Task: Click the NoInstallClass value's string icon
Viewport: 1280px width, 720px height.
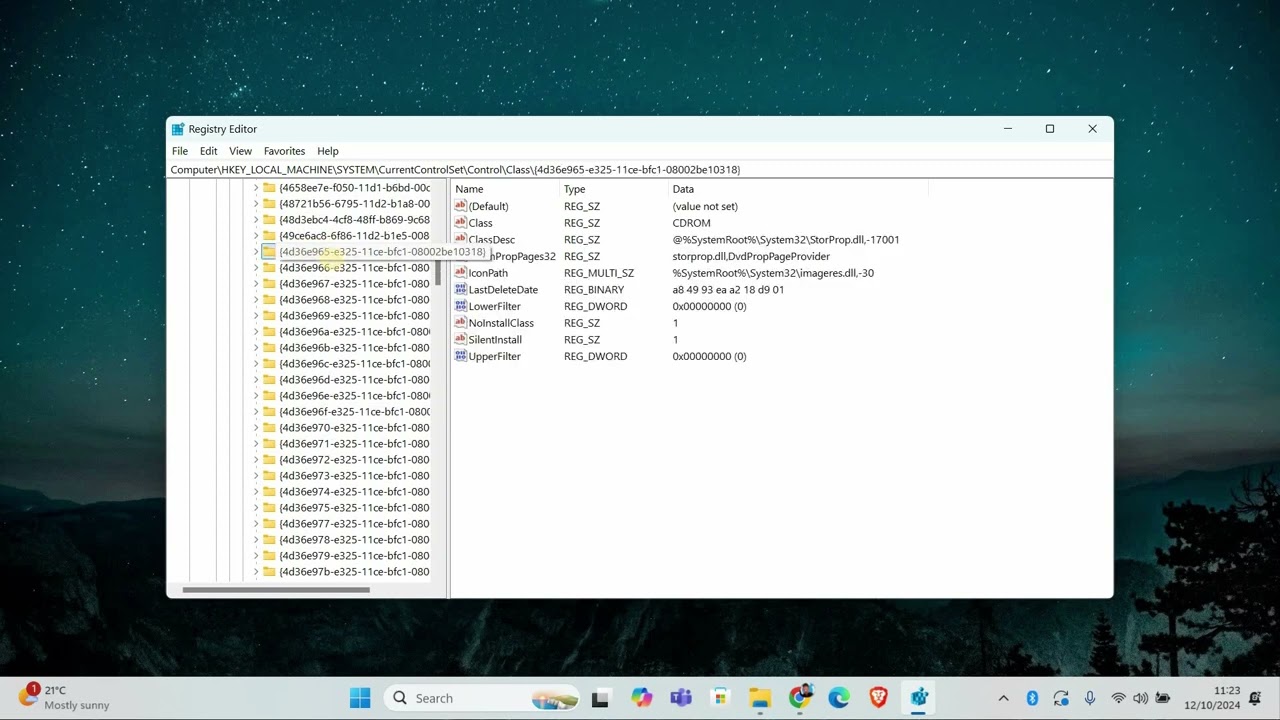Action: 461,323
